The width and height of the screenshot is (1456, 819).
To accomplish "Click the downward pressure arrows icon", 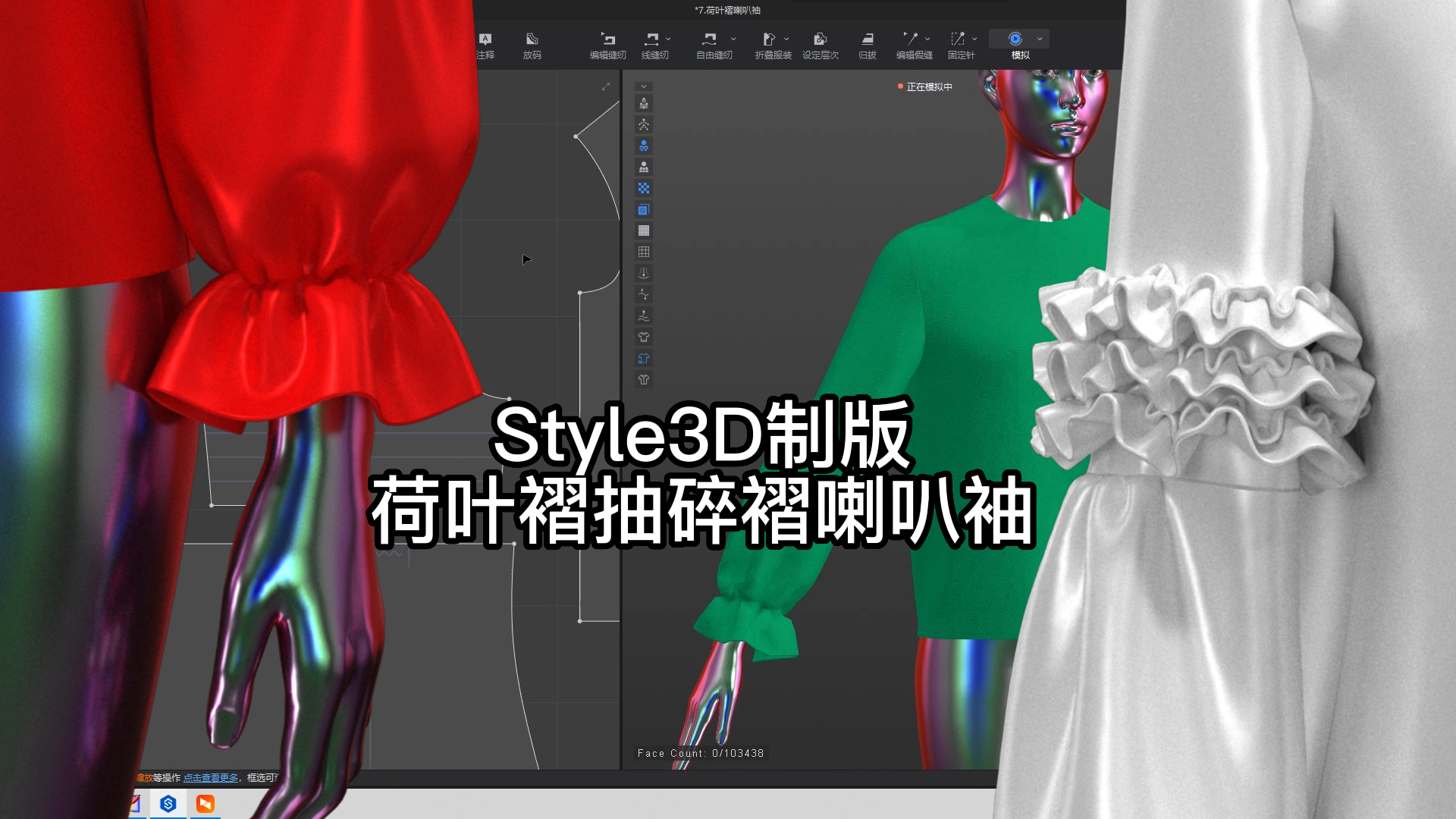I will pyautogui.click(x=644, y=274).
